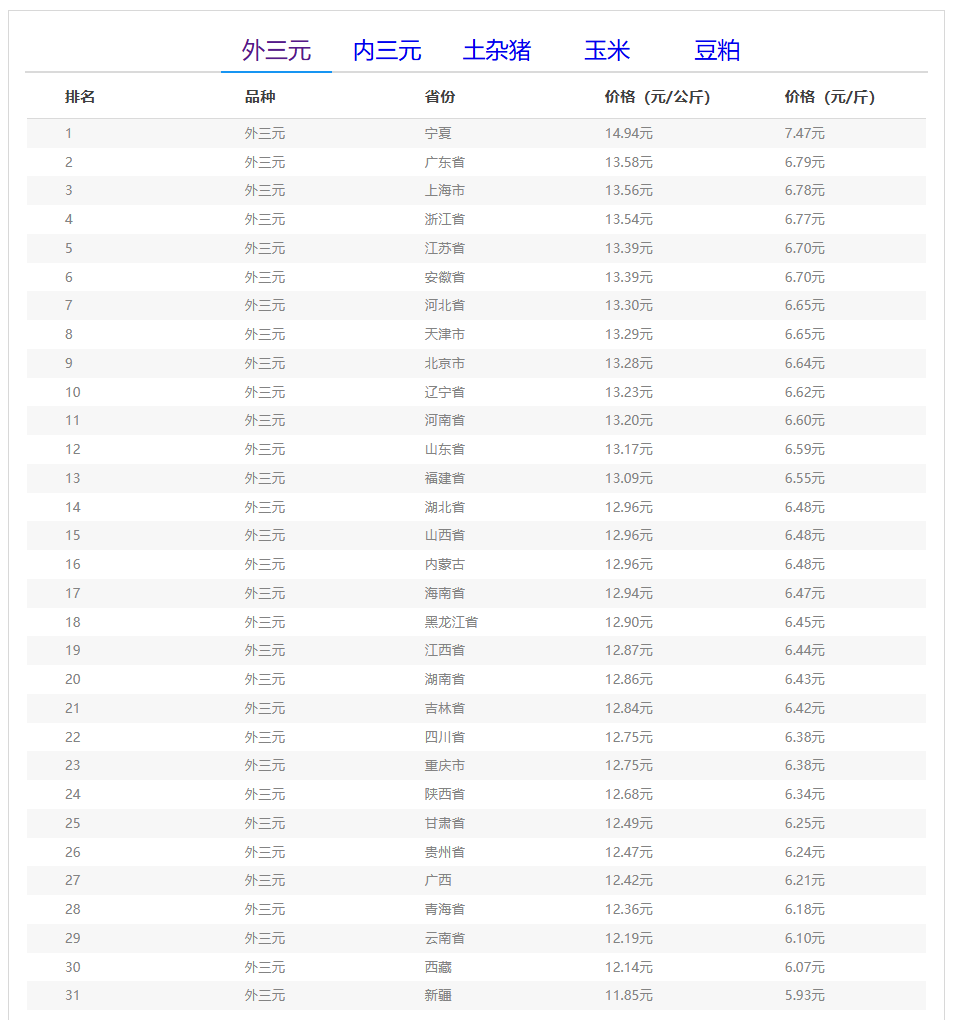Select the 14.94元 price cell
Image resolution: width=960 pixels, height=1020 pixels.
point(628,133)
